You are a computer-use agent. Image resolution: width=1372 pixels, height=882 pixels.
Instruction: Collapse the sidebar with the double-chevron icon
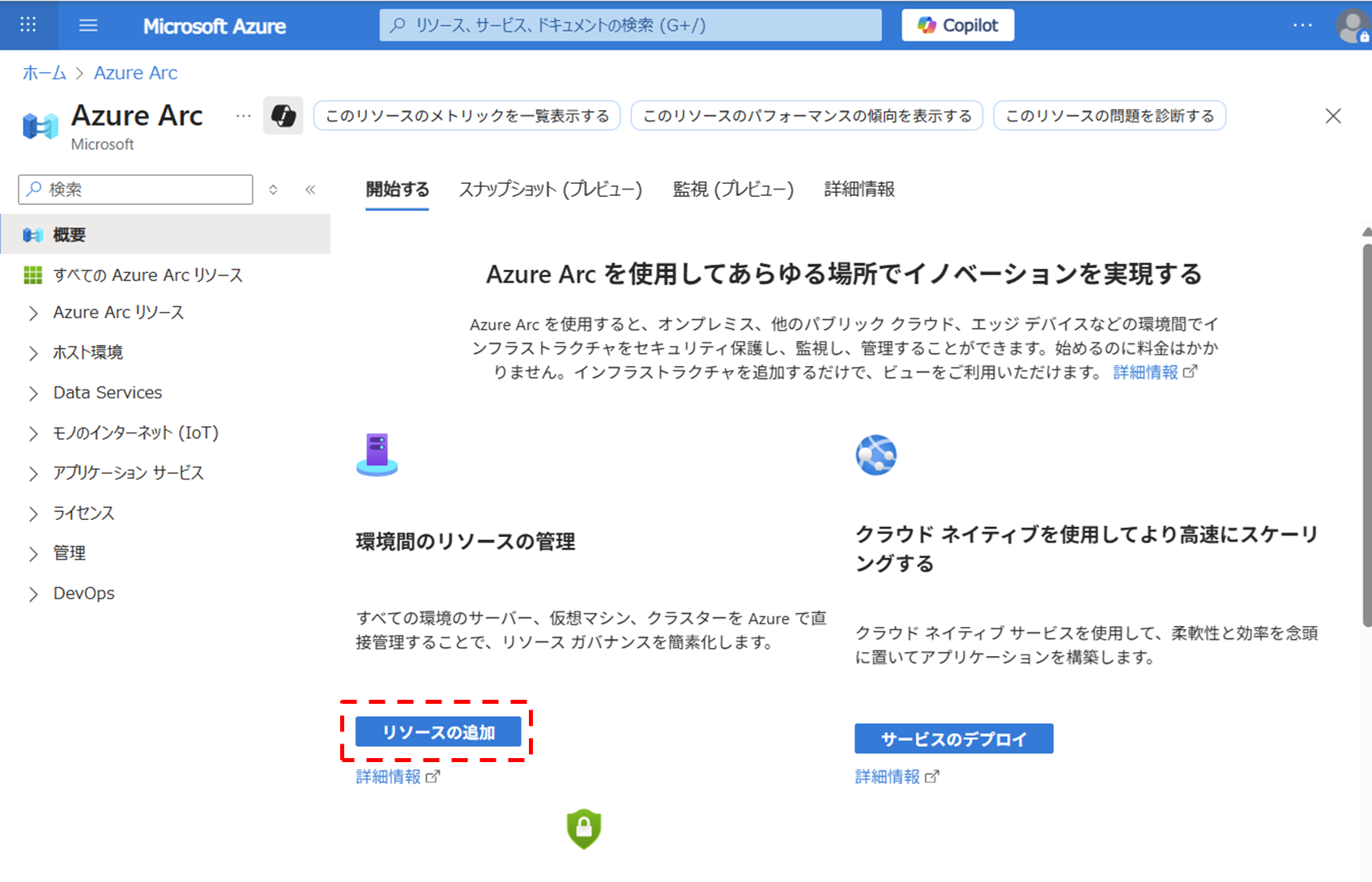[x=310, y=189]
